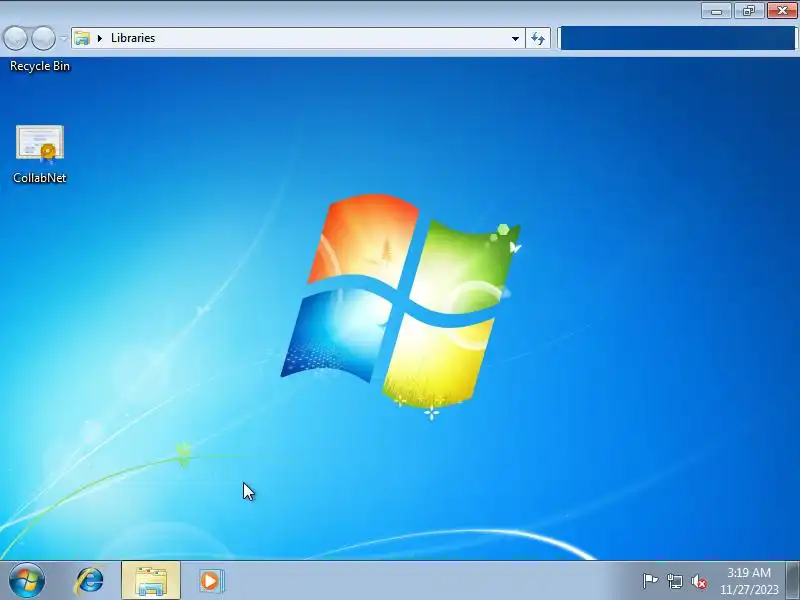The image size is (800, 600).
Task: Select the Recycle Bin desktop label
Action: (40, 66)
